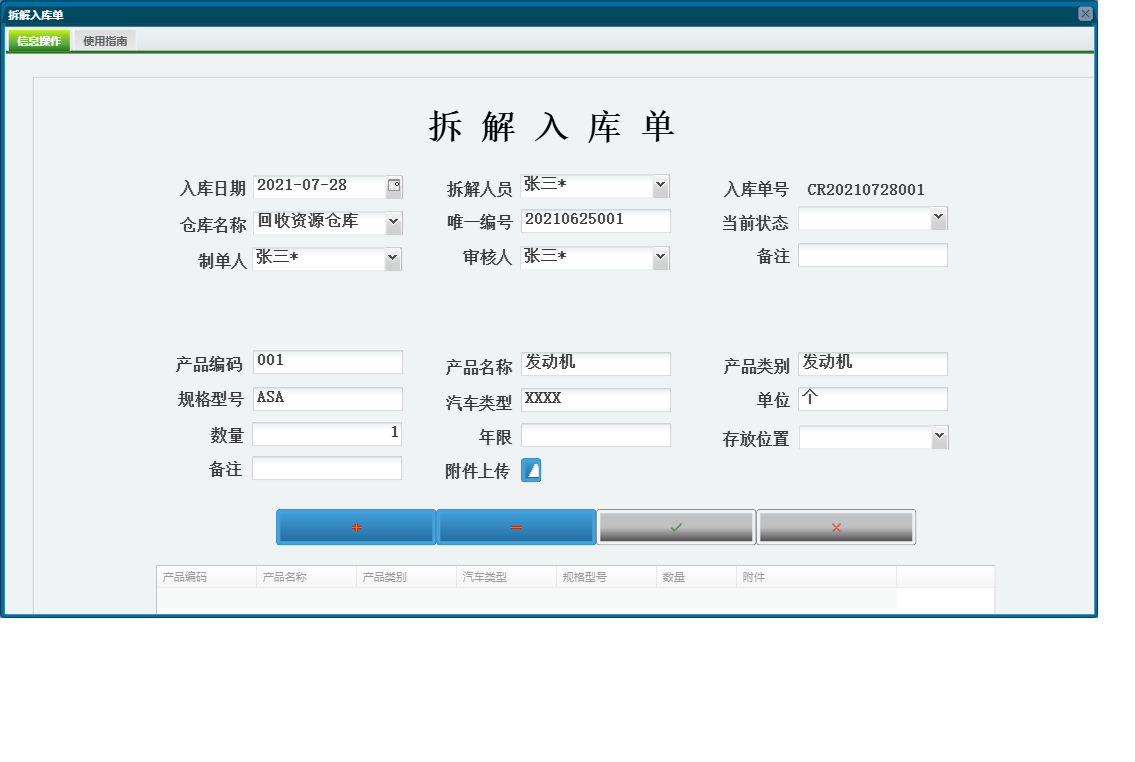Click the 产品编码 field containing 001
The image size is (1135, 762).
pyautogui.click(x=327, y=362)
